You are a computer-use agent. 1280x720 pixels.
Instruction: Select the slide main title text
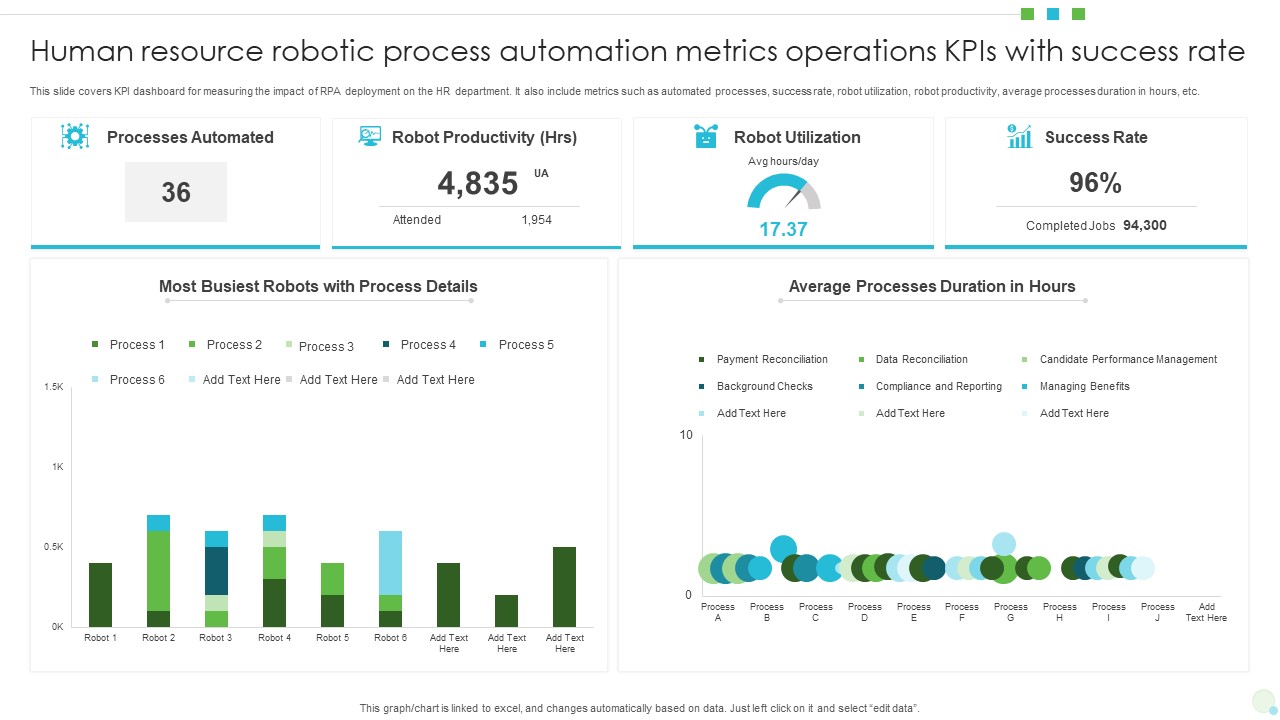click(638, 51)
